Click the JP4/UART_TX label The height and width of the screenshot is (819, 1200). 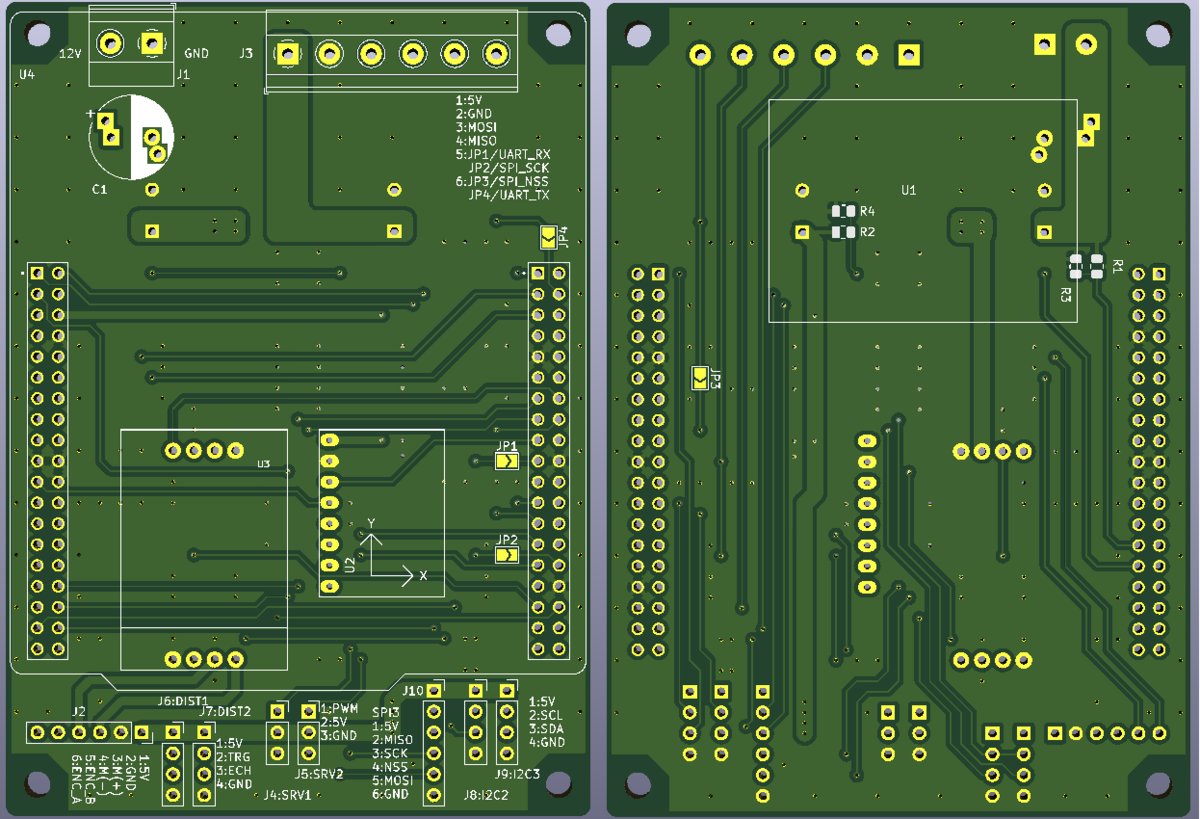[x=509, y=195]
